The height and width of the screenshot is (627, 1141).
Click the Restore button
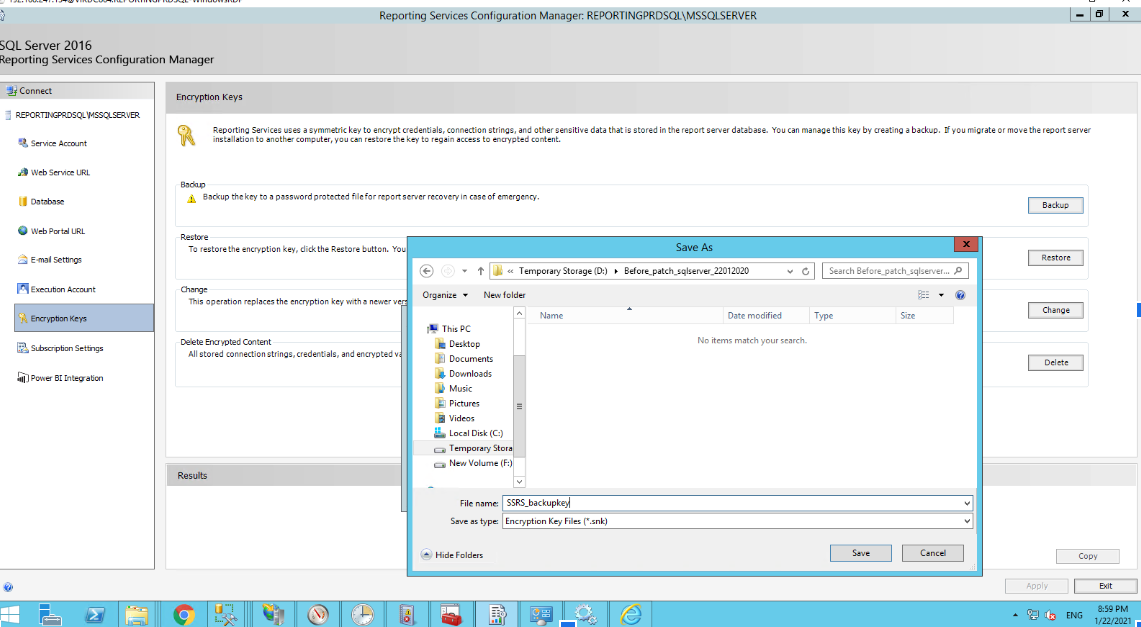(1055, 257)
